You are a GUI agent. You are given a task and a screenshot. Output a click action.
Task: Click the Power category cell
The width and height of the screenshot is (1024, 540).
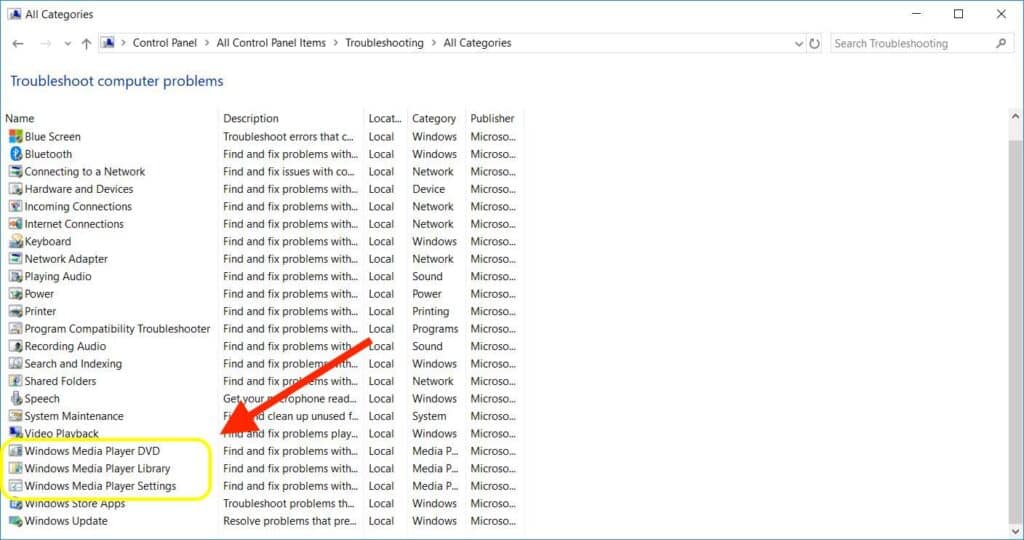427,294
